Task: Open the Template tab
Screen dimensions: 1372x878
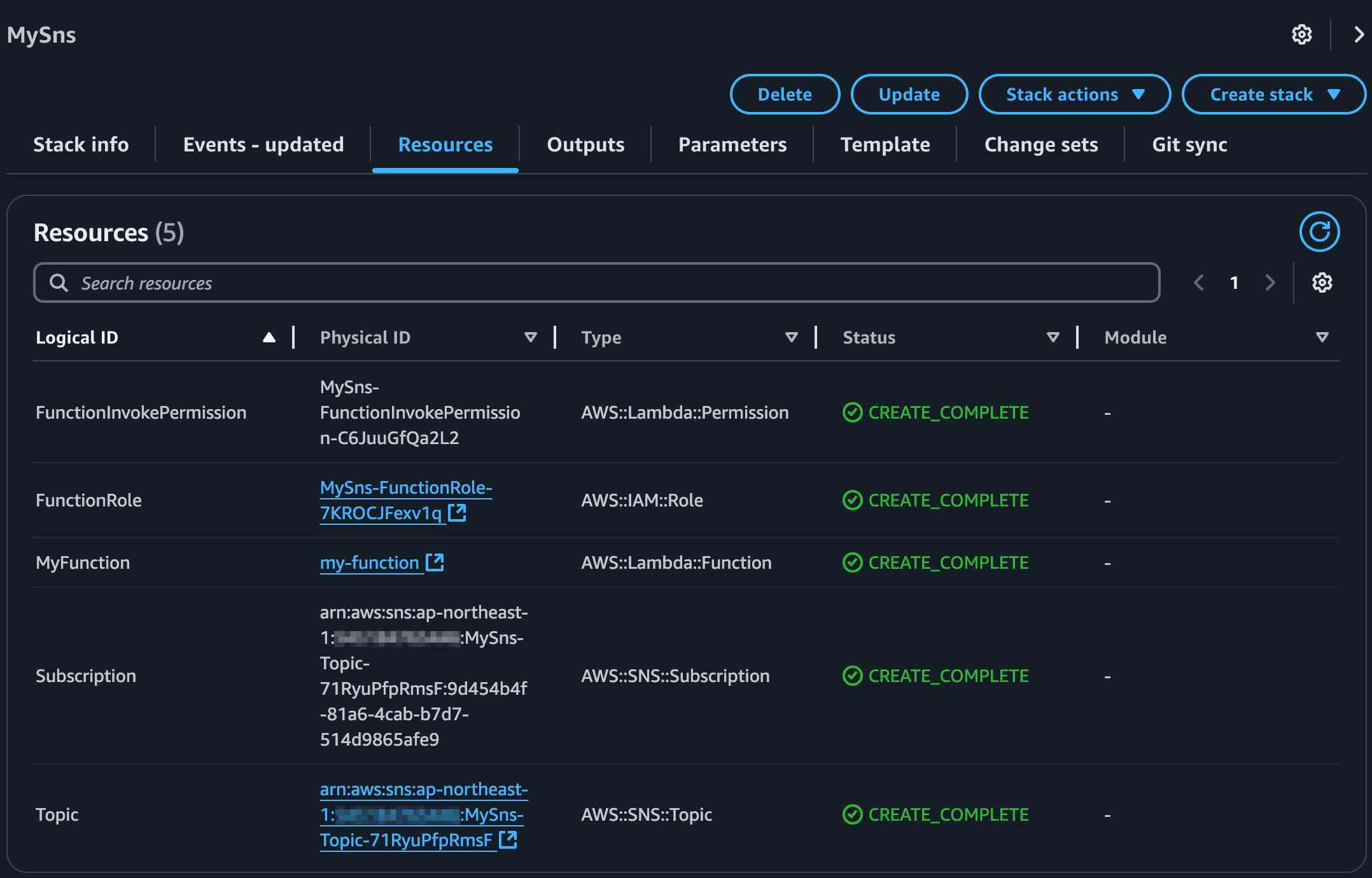Action: [885, 145]
